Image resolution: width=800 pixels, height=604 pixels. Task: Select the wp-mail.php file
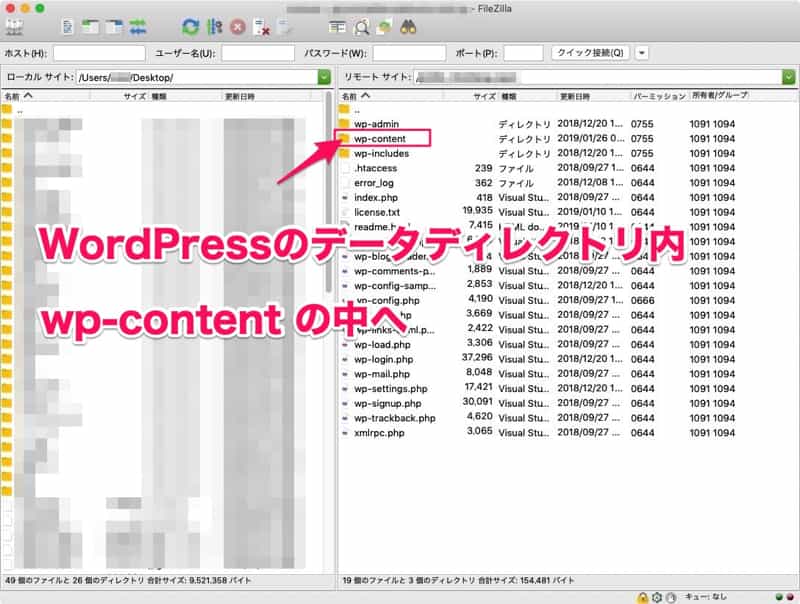[x=382, y=374]
